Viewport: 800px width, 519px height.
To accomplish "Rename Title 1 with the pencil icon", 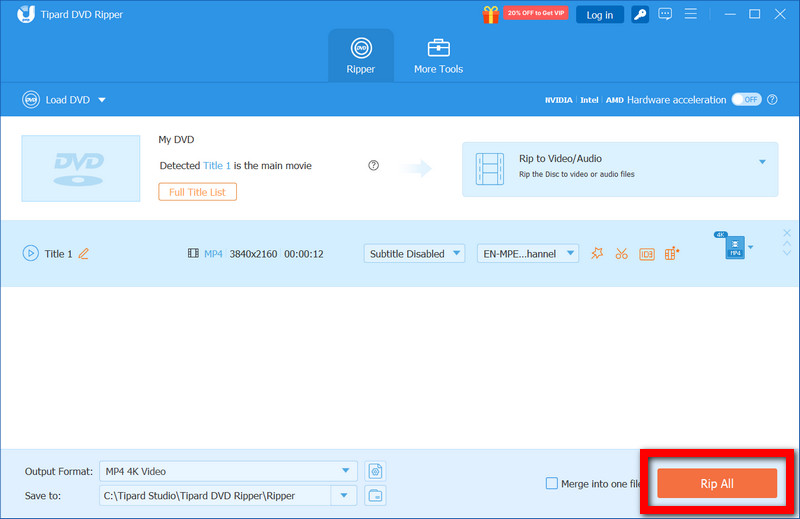I will coord(84,254).
